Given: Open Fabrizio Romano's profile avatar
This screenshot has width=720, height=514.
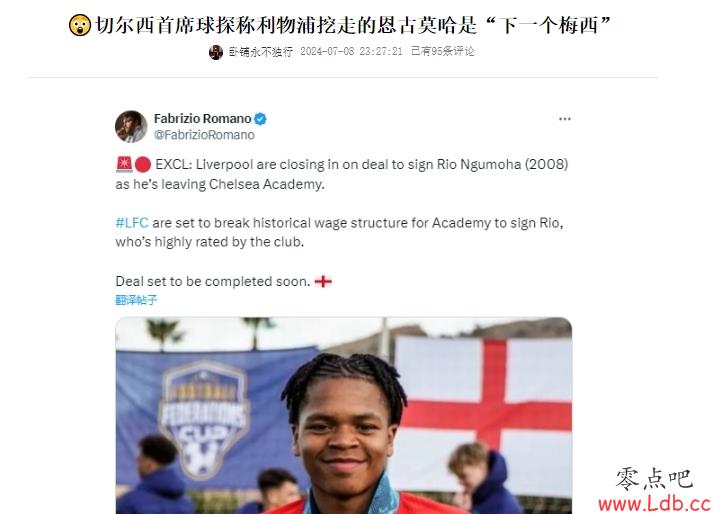Looking at the screenshot, I should 131,126.
